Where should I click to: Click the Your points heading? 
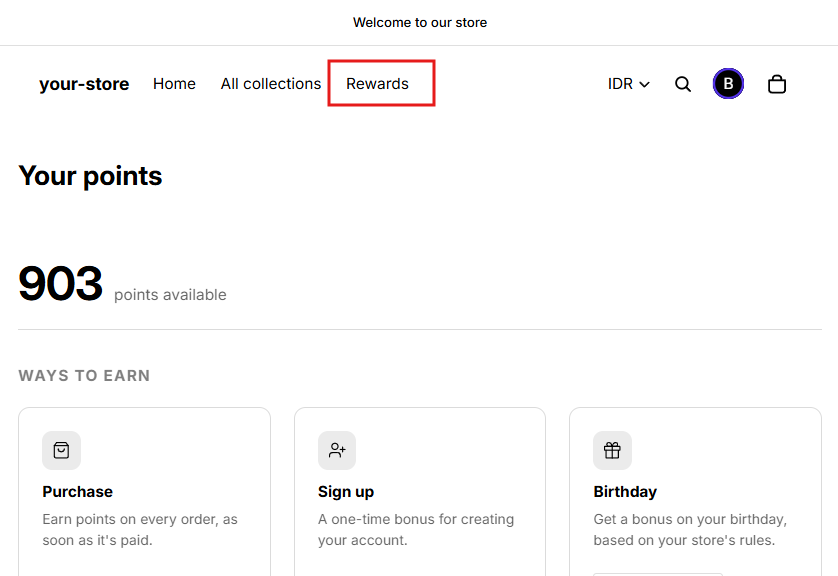(90, 176)
